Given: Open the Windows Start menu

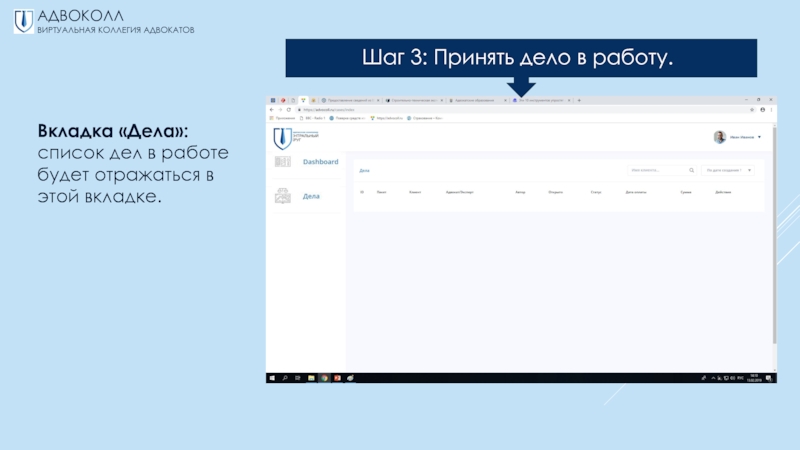Looking at the screenshot, I should pyautogui.click(x=271, y=377).
